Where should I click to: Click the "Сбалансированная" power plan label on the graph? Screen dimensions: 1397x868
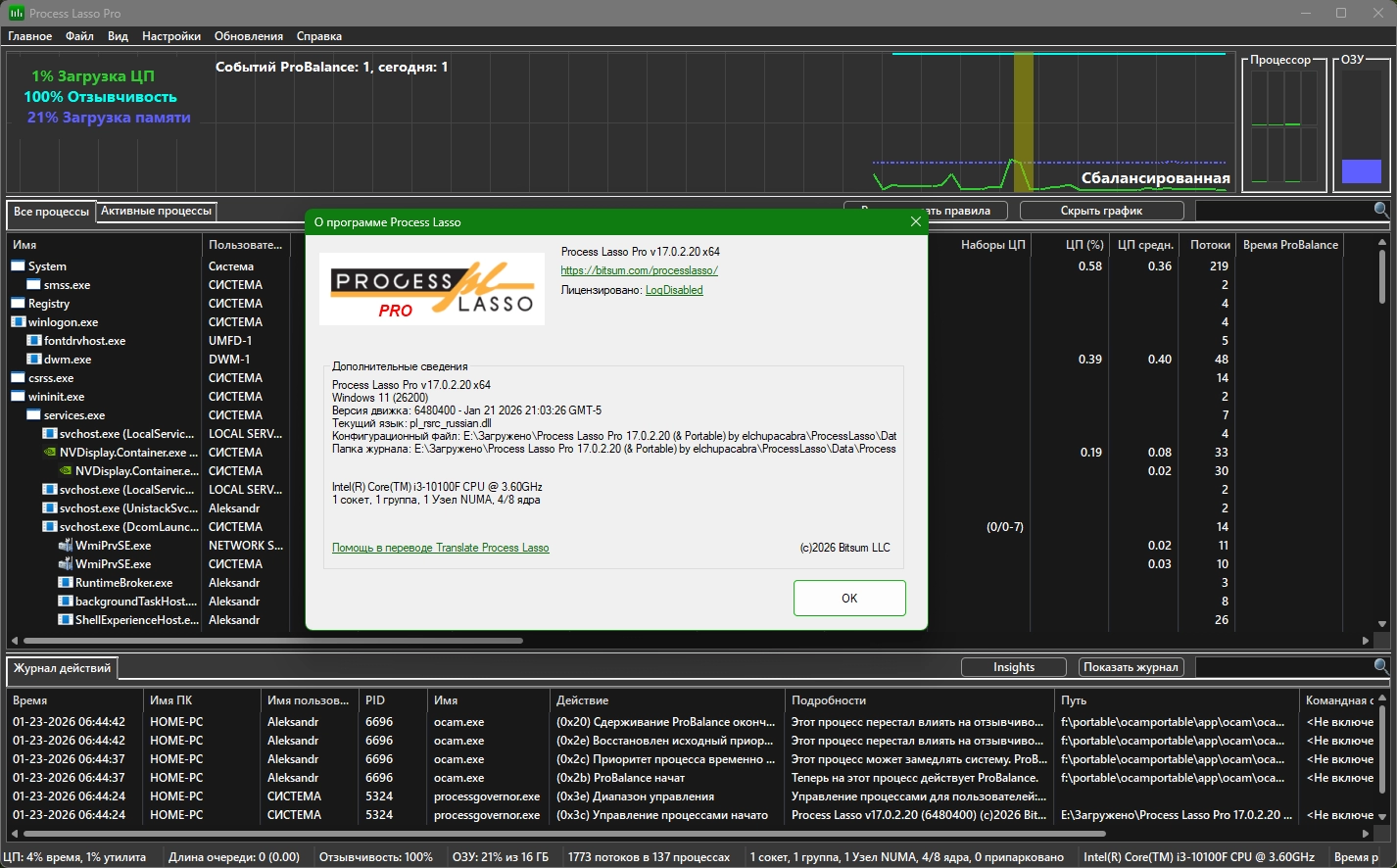click(1156, 178)
